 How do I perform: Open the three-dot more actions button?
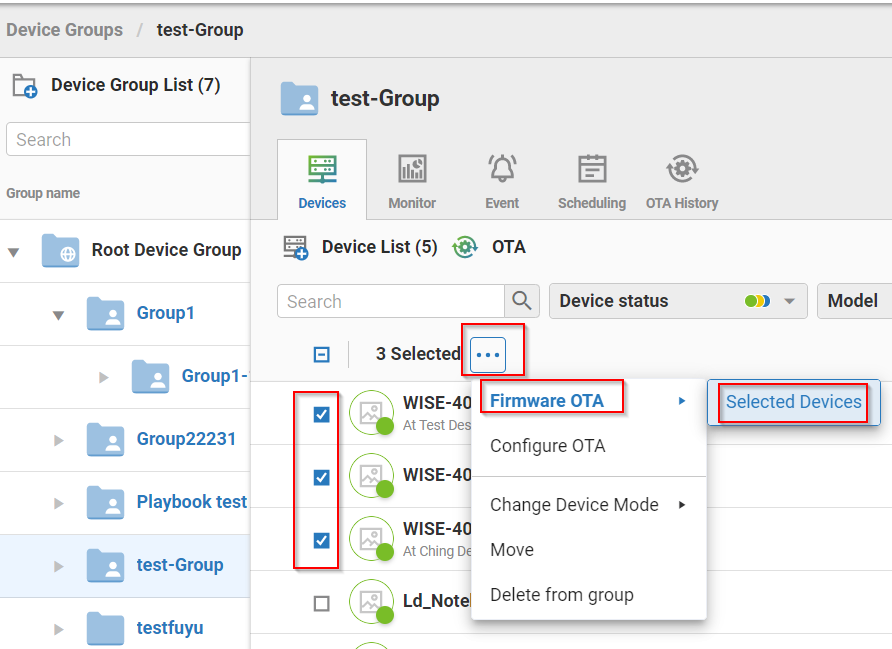tap(488, 354)
